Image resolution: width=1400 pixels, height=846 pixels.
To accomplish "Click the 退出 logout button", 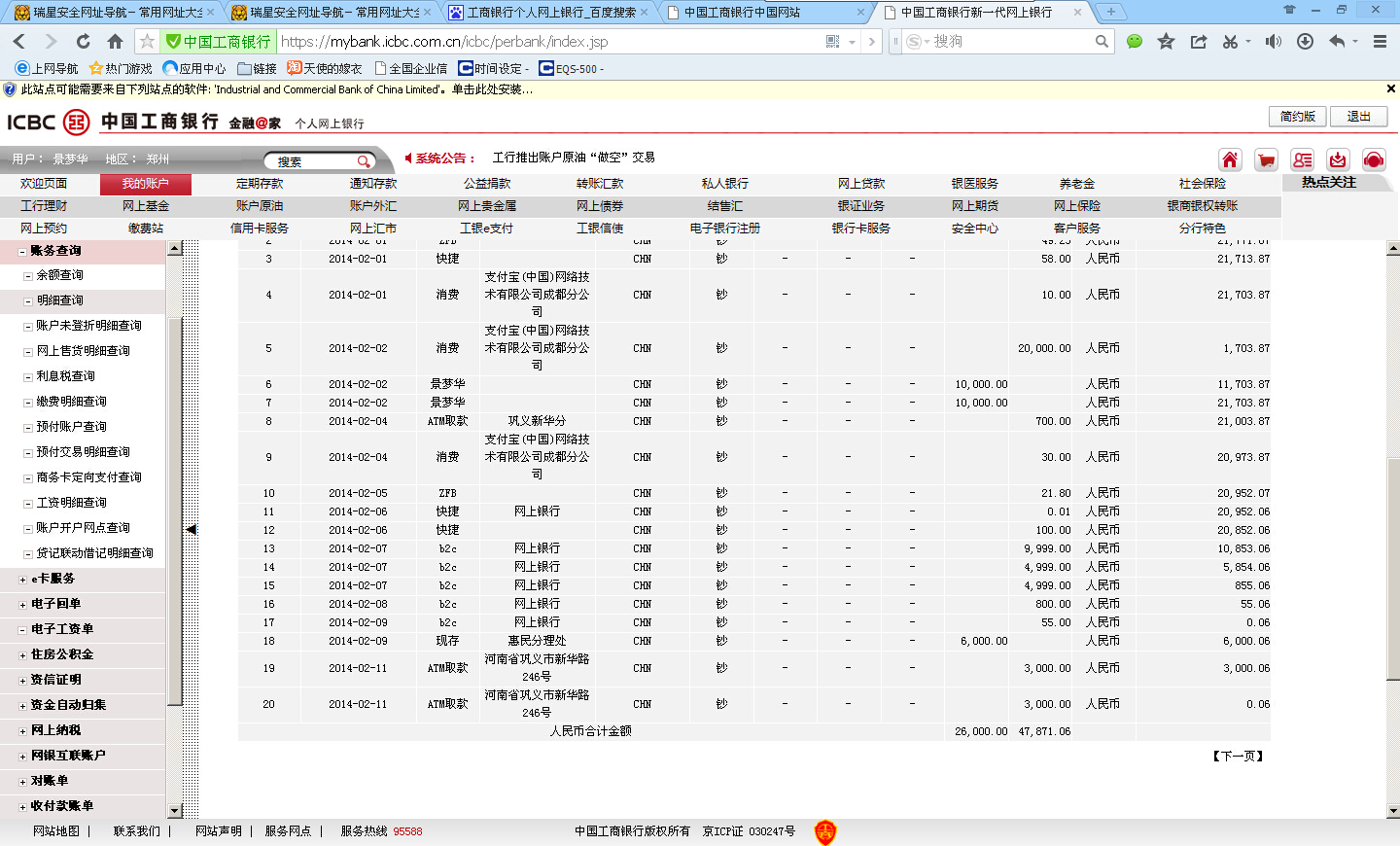I will [x=1357, y=117].
